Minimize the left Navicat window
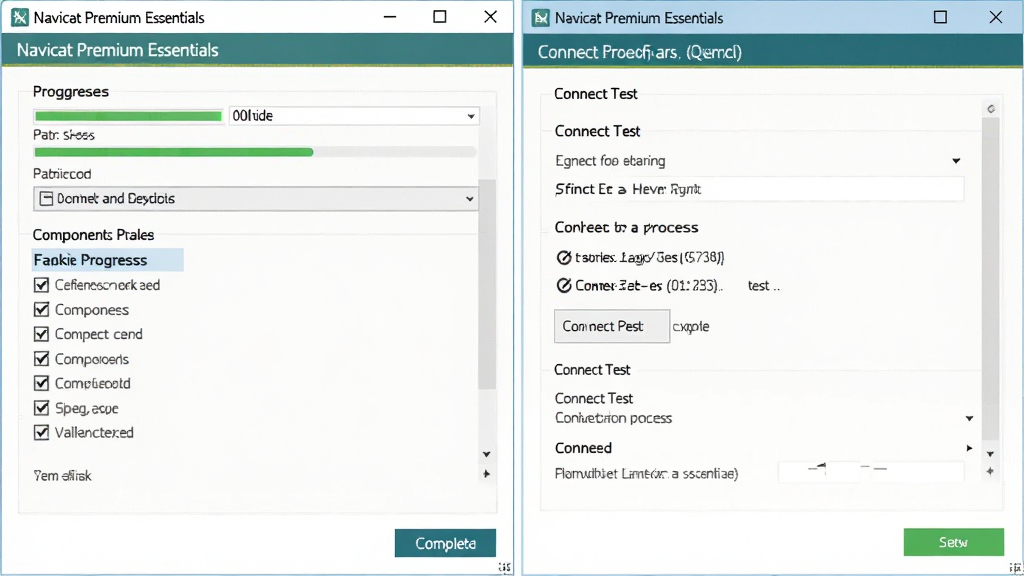The height and width of the screenshot is (576, 1024). (390, 17)
